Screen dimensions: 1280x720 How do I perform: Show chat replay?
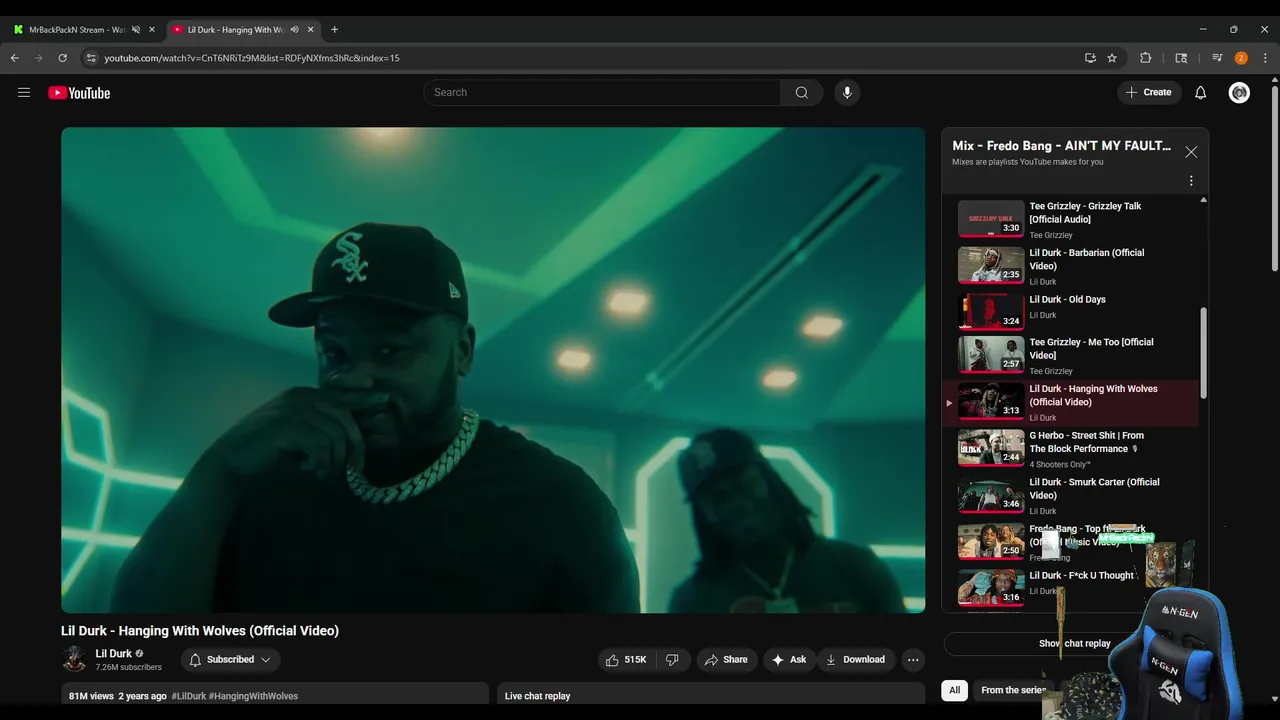click(x=1074, y=643)
